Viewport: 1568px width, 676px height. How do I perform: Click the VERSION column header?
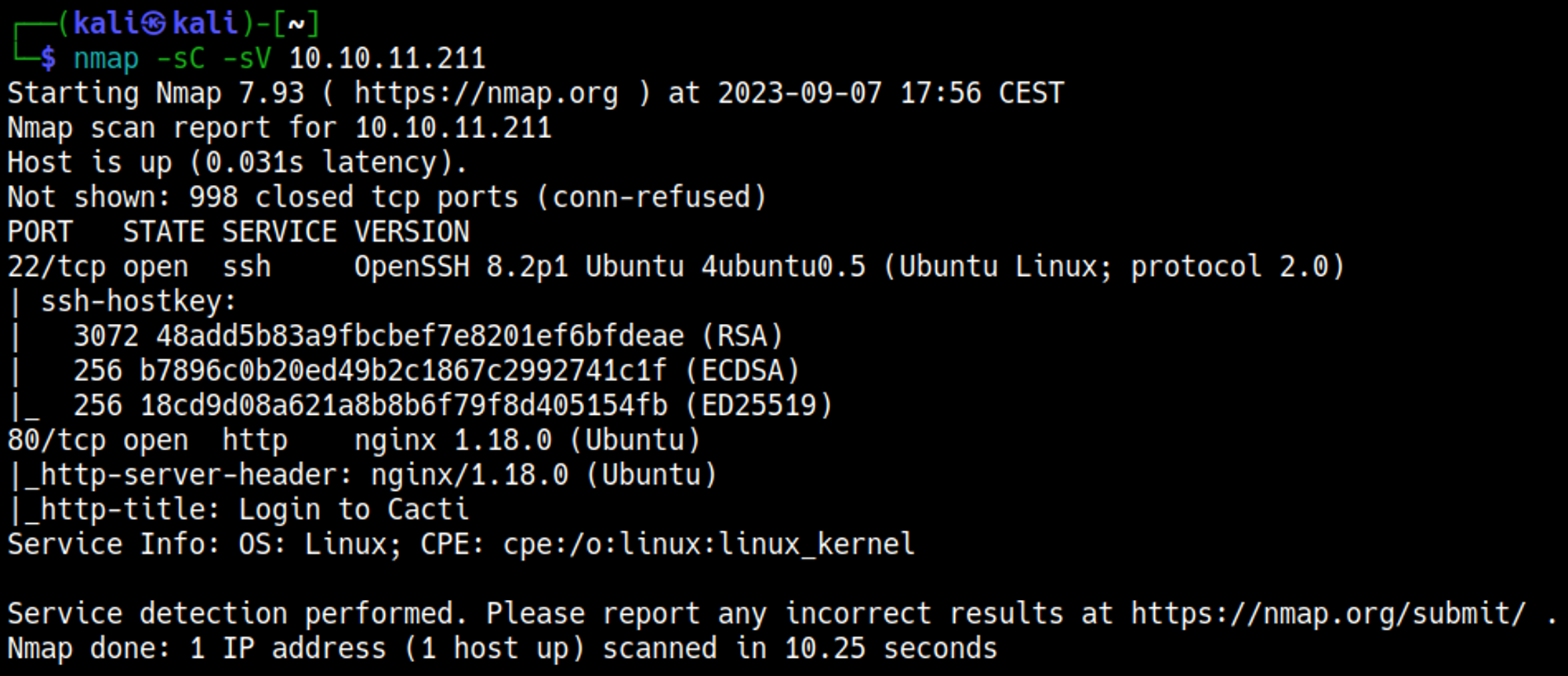[412, 232]
